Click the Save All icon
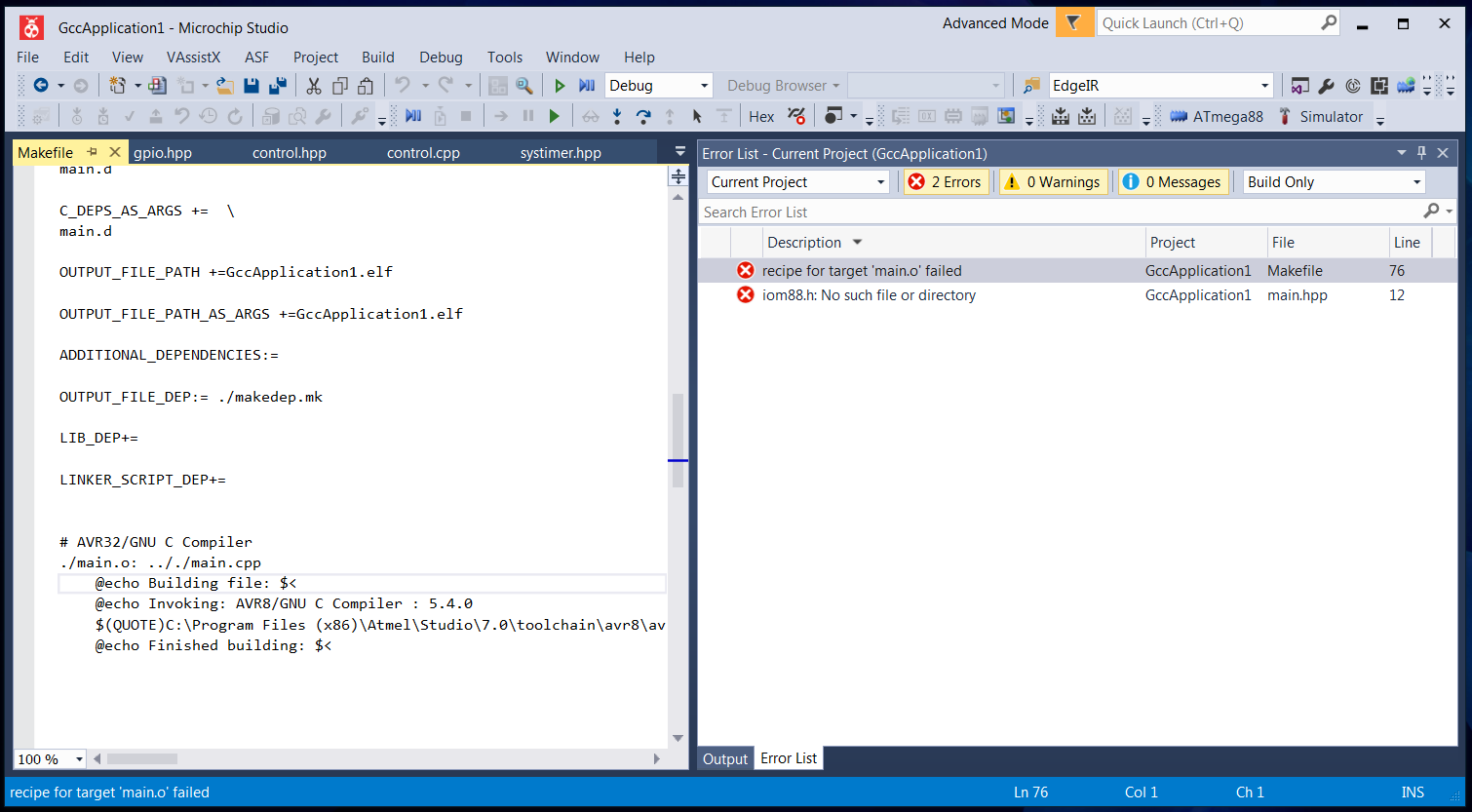Image resolution: width=1472 pixels, height=812 pixels. tap(278, 86)
